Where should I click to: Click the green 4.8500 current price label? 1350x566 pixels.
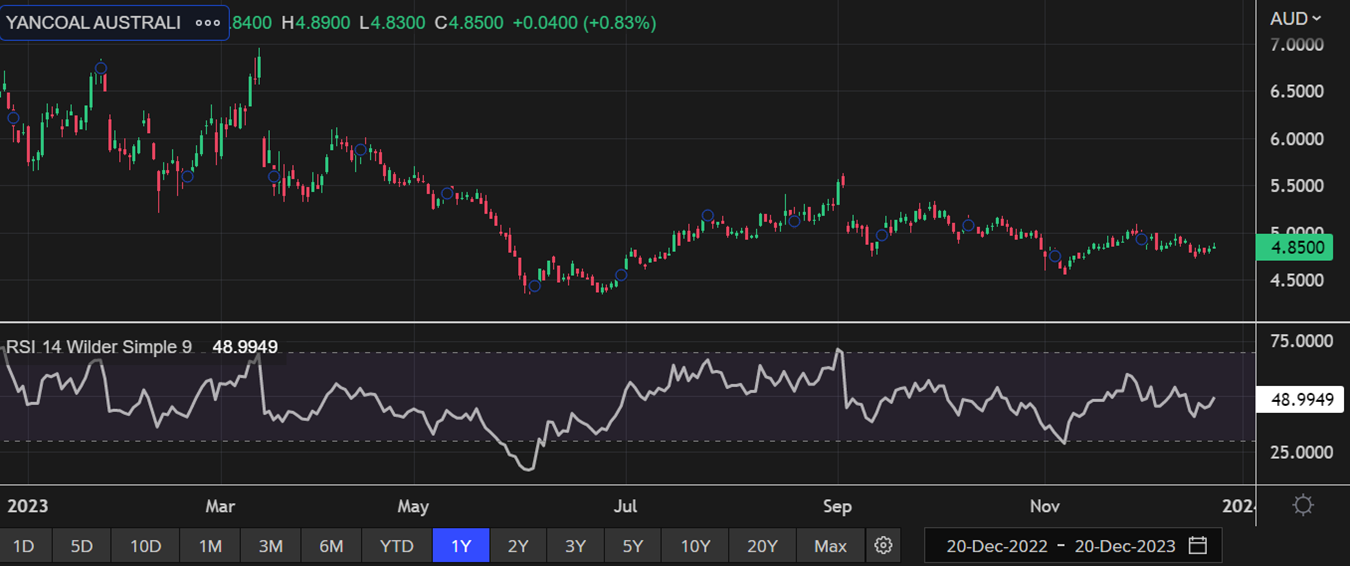[1296, 247]
